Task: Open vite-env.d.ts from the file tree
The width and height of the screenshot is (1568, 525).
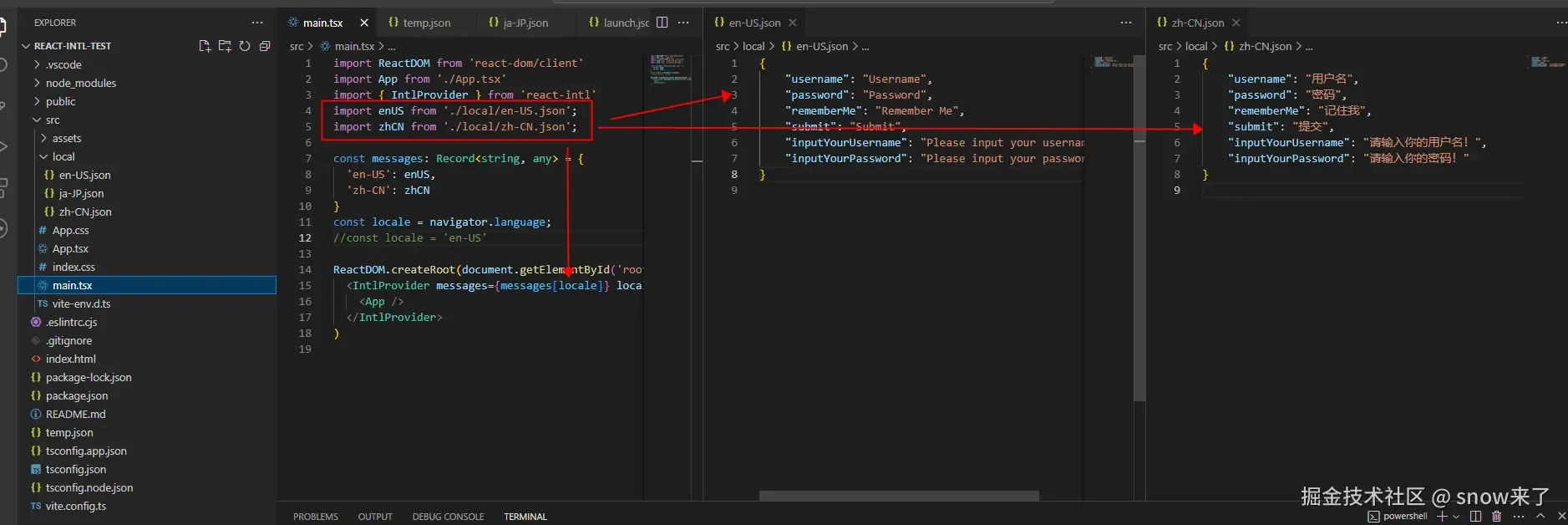Action: 147,303
